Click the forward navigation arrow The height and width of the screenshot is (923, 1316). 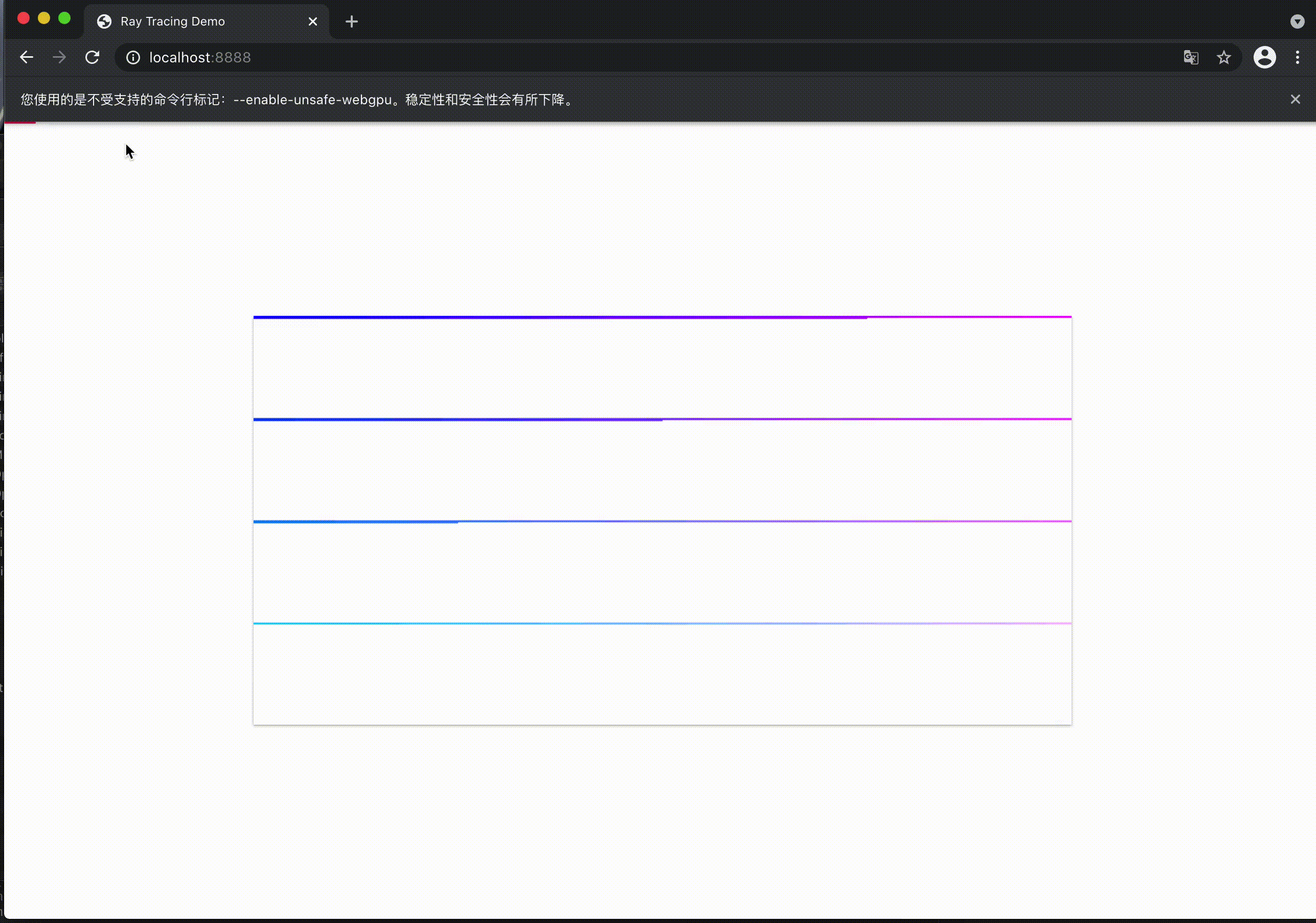click(x=59, y=57)
